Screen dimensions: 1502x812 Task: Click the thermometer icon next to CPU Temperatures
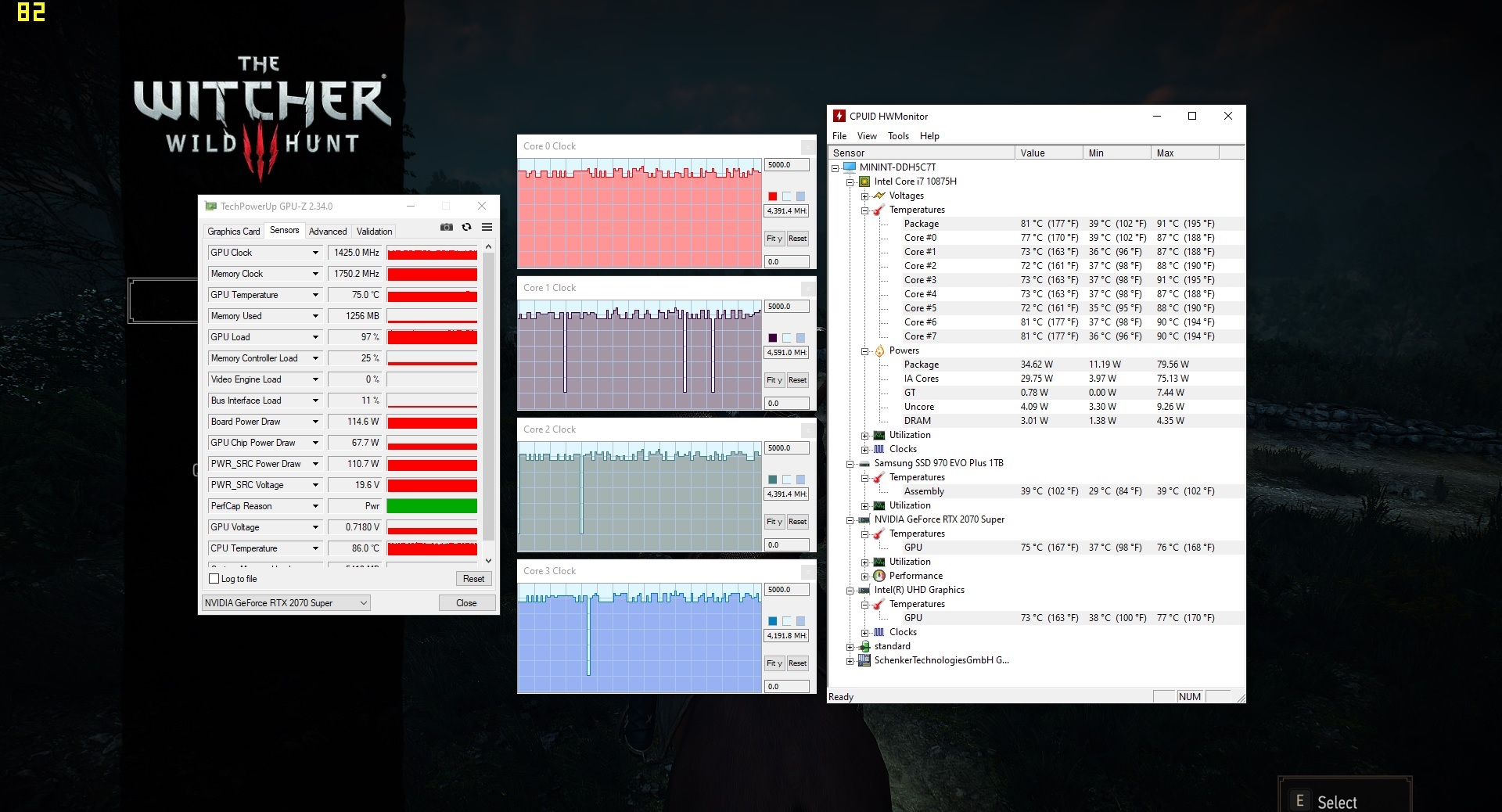pos(879,210)
